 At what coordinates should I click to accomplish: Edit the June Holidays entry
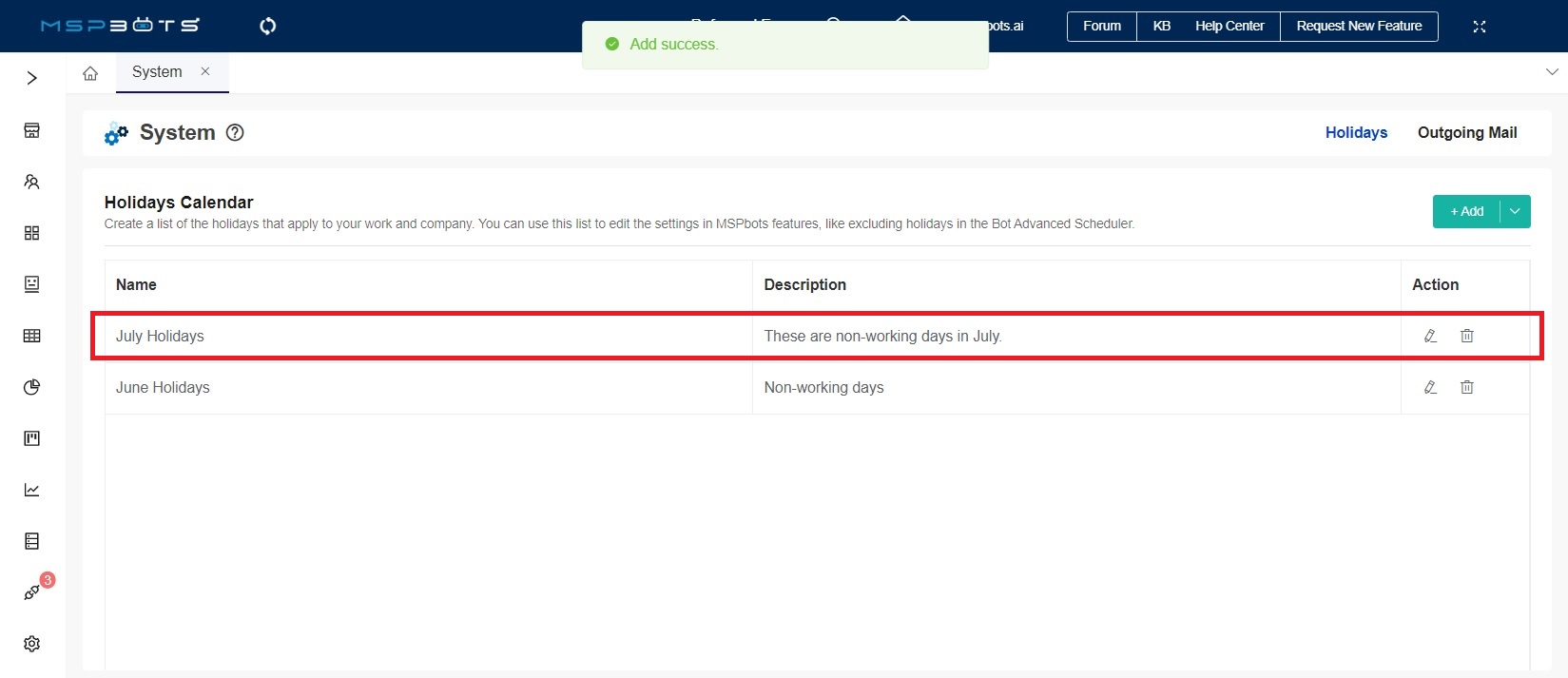[x=1430, y=387]
